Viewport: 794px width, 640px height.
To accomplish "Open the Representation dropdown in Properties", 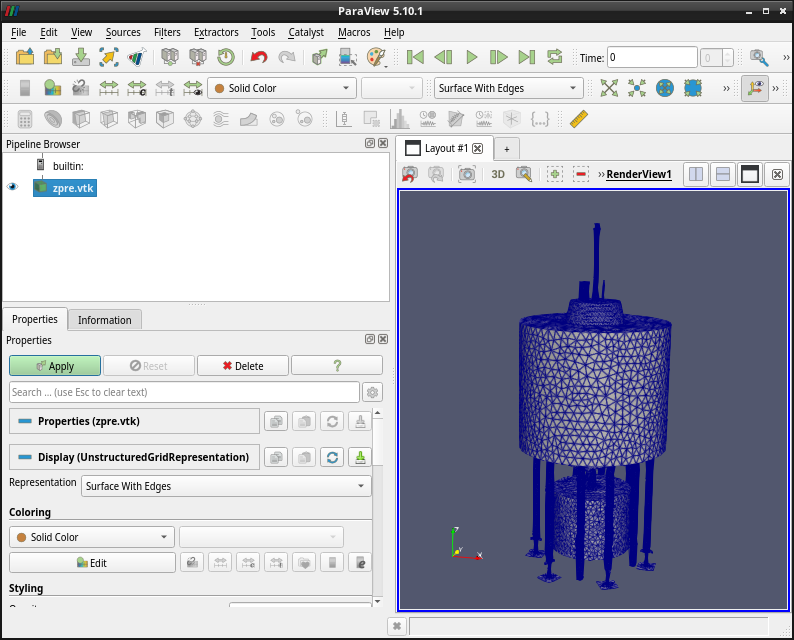I will click(226, 486).
